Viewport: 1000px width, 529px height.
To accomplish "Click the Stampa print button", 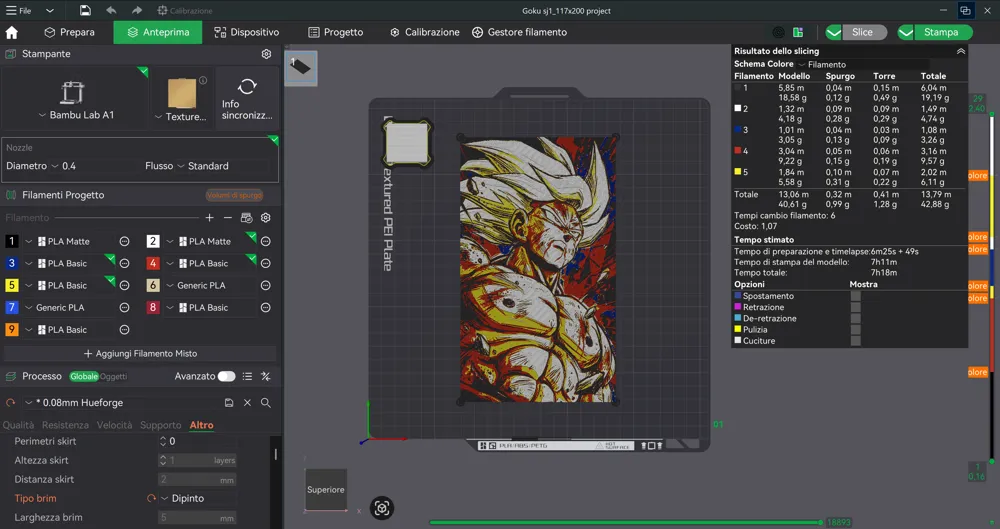I will [x=941, y=33].
